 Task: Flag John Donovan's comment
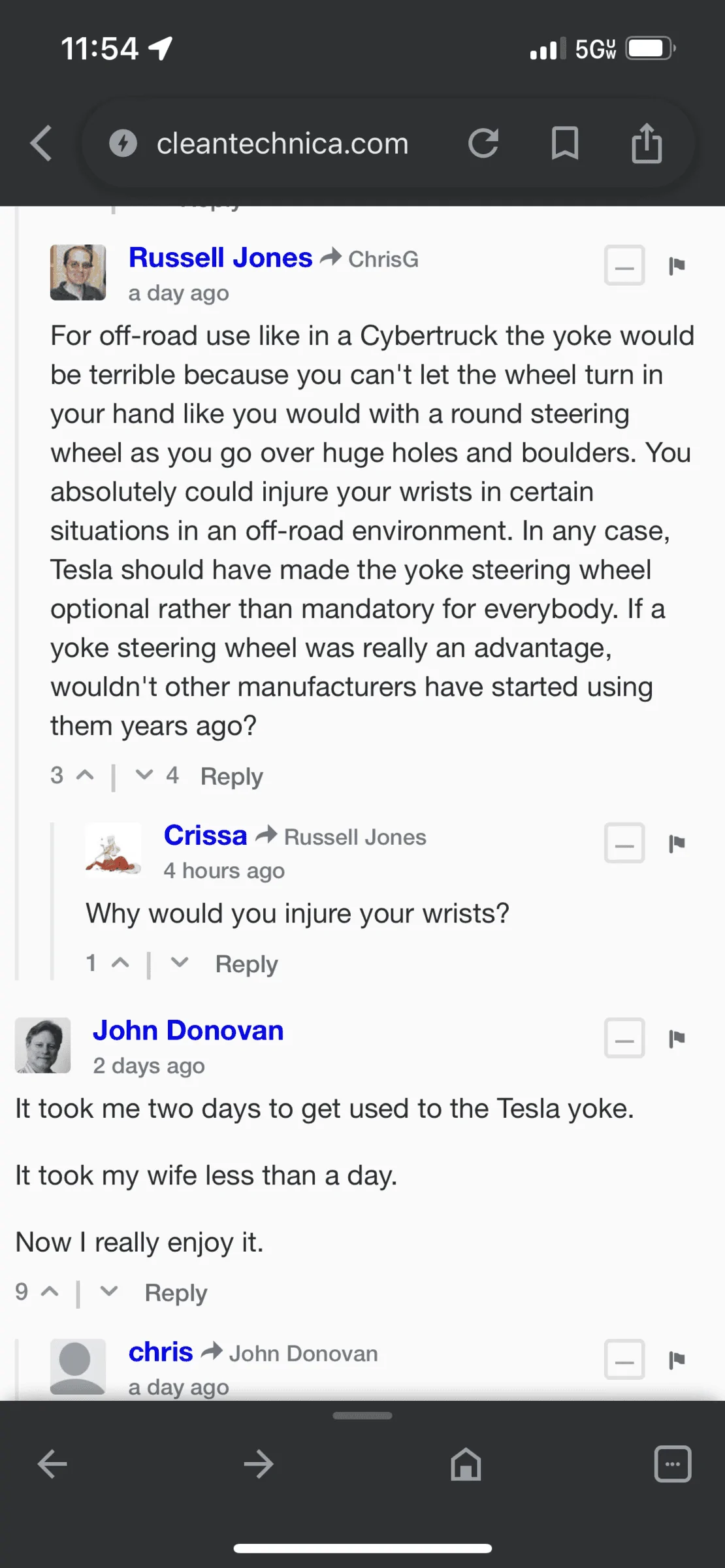(x=677, y=1038)
